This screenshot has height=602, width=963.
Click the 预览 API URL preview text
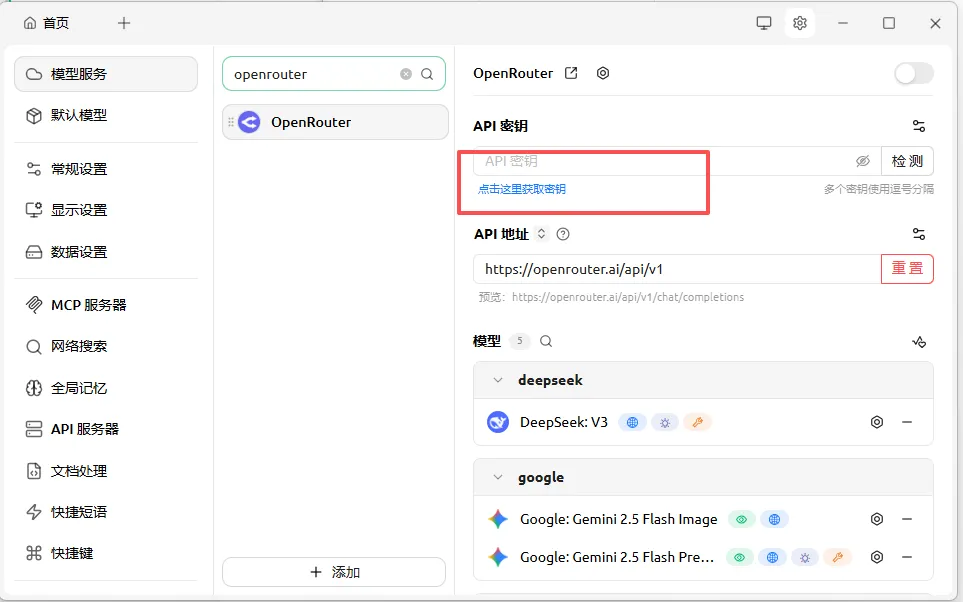[611, 297]
